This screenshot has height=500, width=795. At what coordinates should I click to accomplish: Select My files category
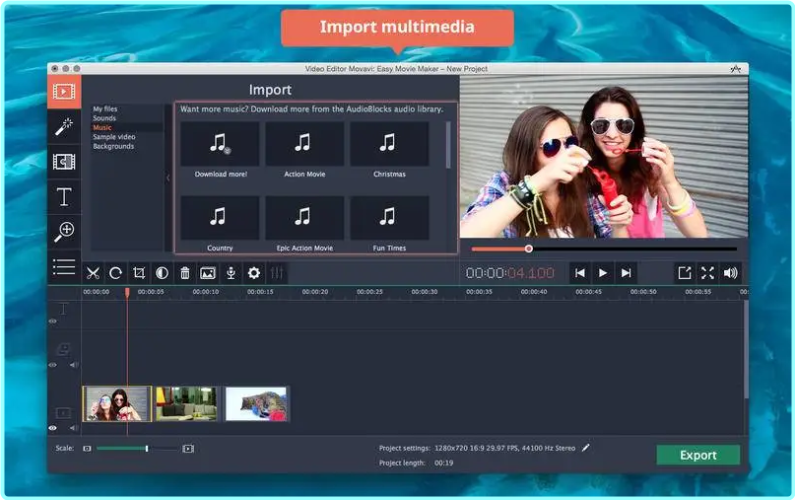[105, 109]
